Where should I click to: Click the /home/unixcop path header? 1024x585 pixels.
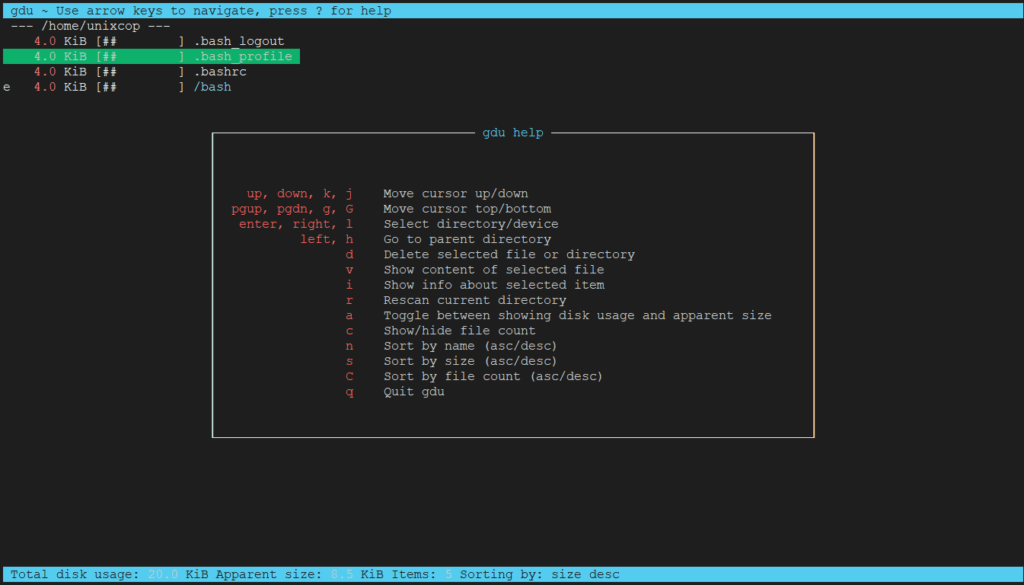[x=91, y=26]
